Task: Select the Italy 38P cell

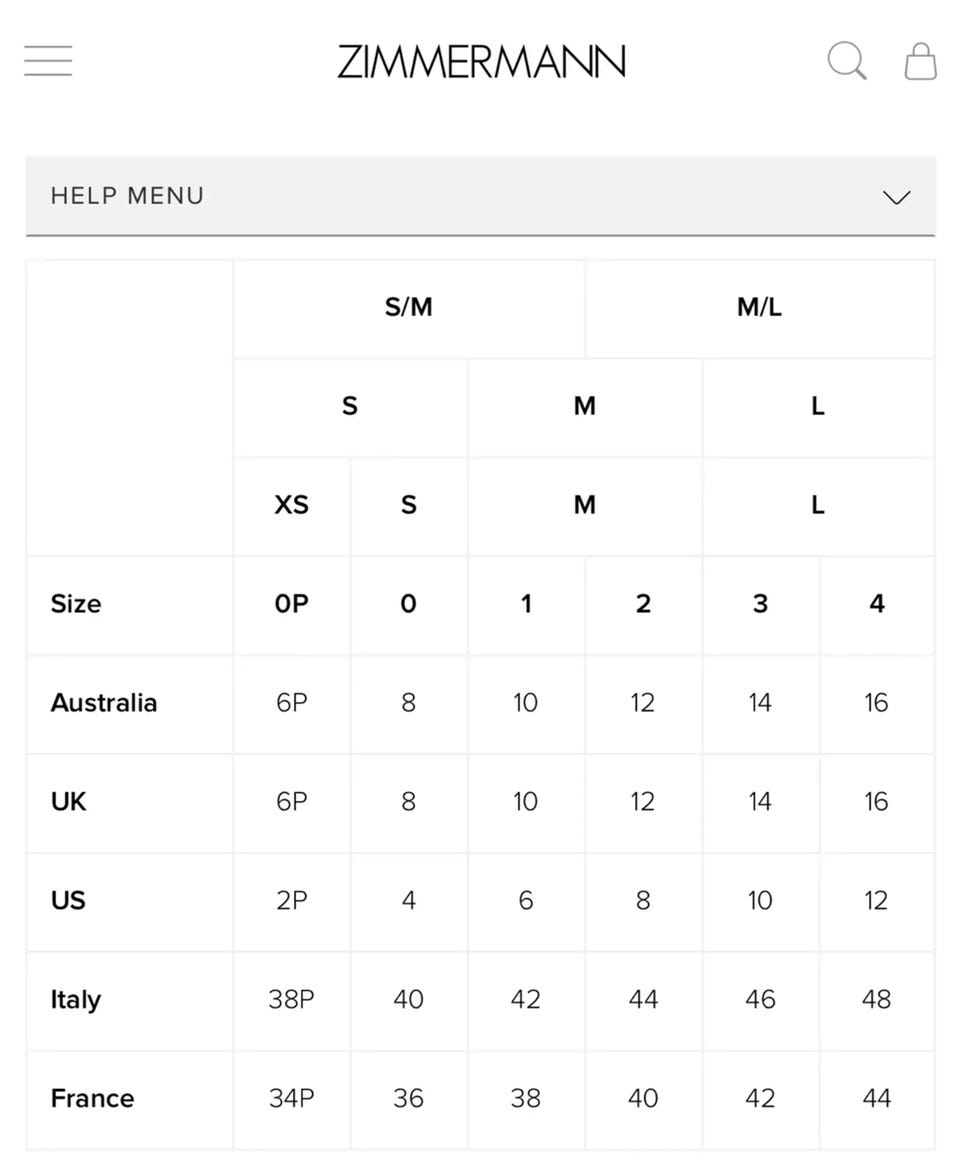Action: (291, 1000)
